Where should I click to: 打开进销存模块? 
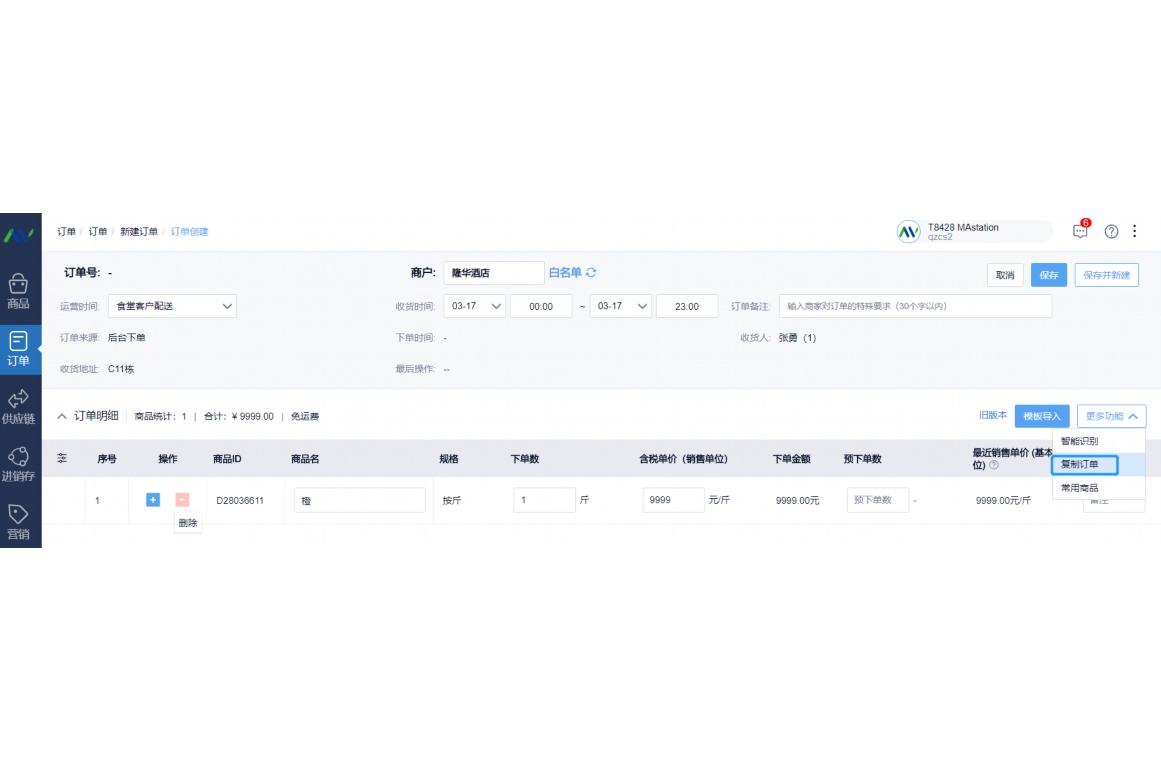tap(20, 463)
